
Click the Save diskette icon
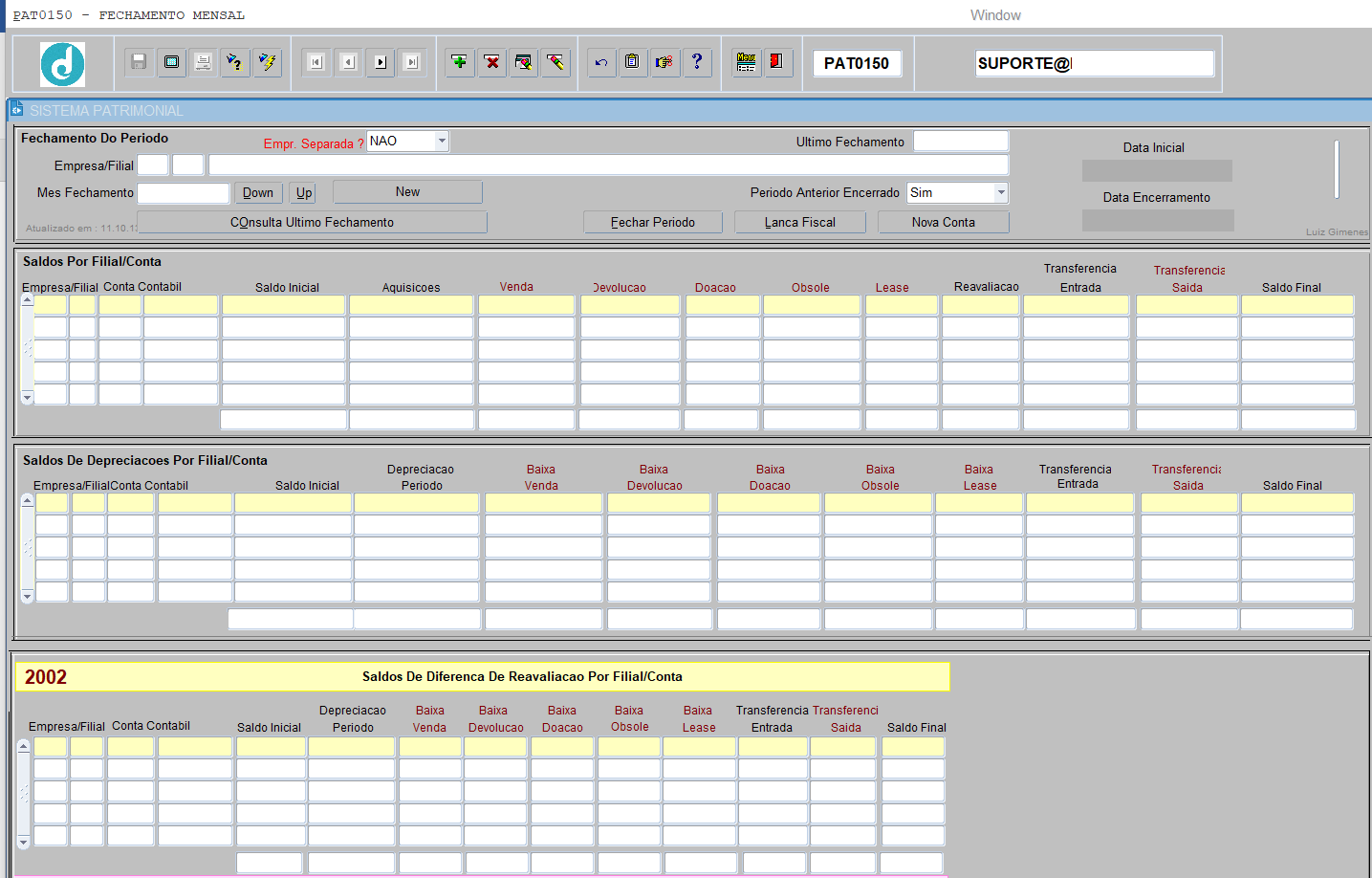click(x=139, y=62)
